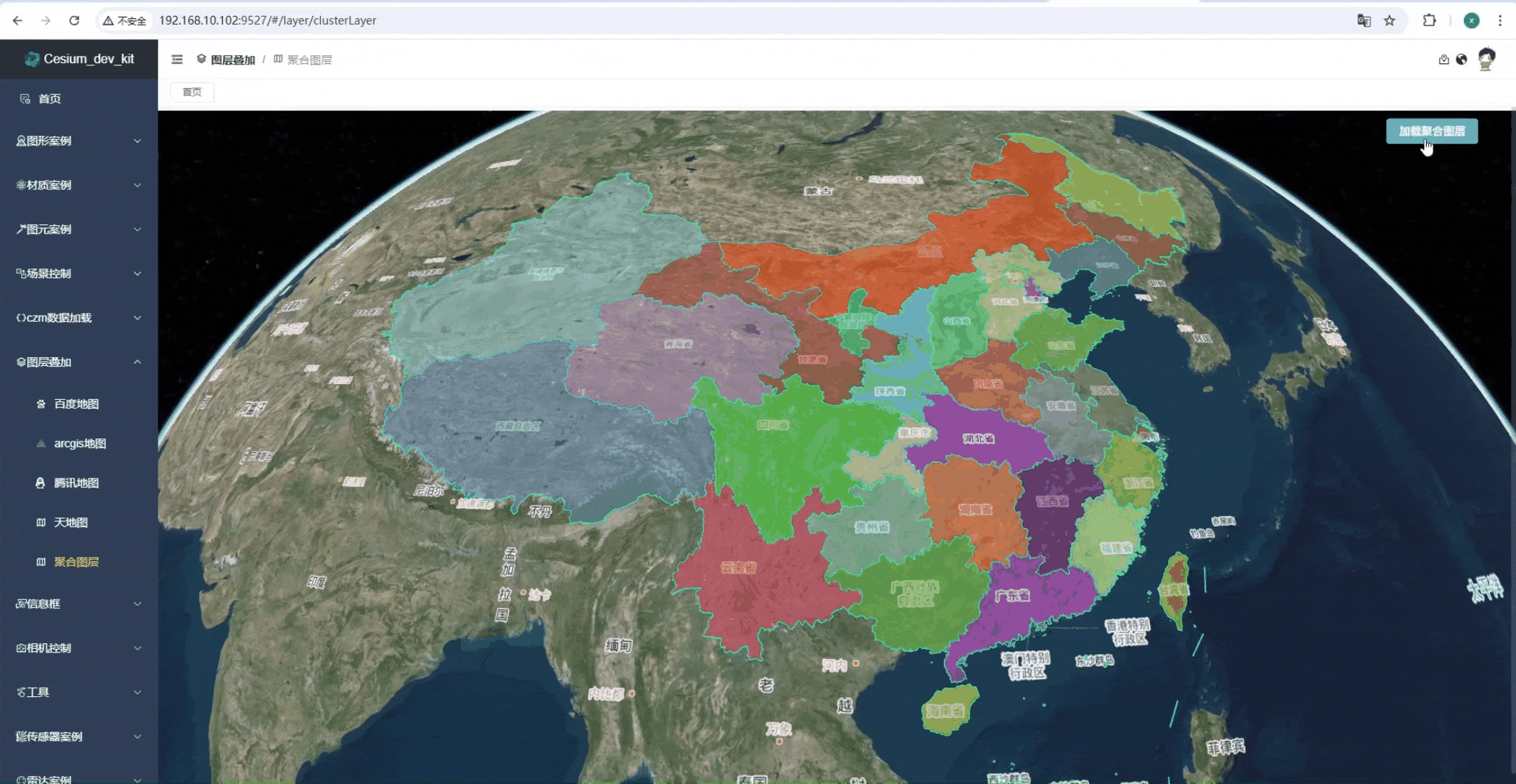Click the hamburger sidebar collapse icon
The image size is (1516, 784).
[x=177, y=60]
